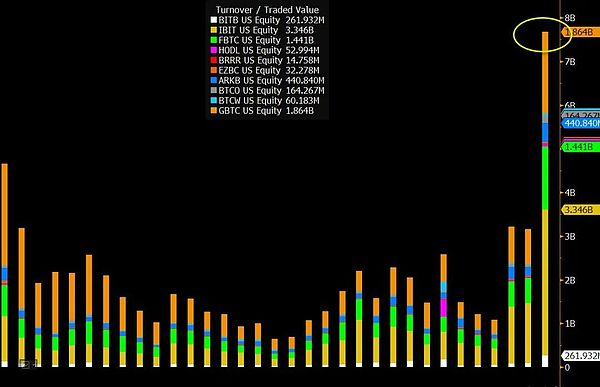
Task: Click the blue ARKB segment of the tallest bar
Action: (545, 132)
